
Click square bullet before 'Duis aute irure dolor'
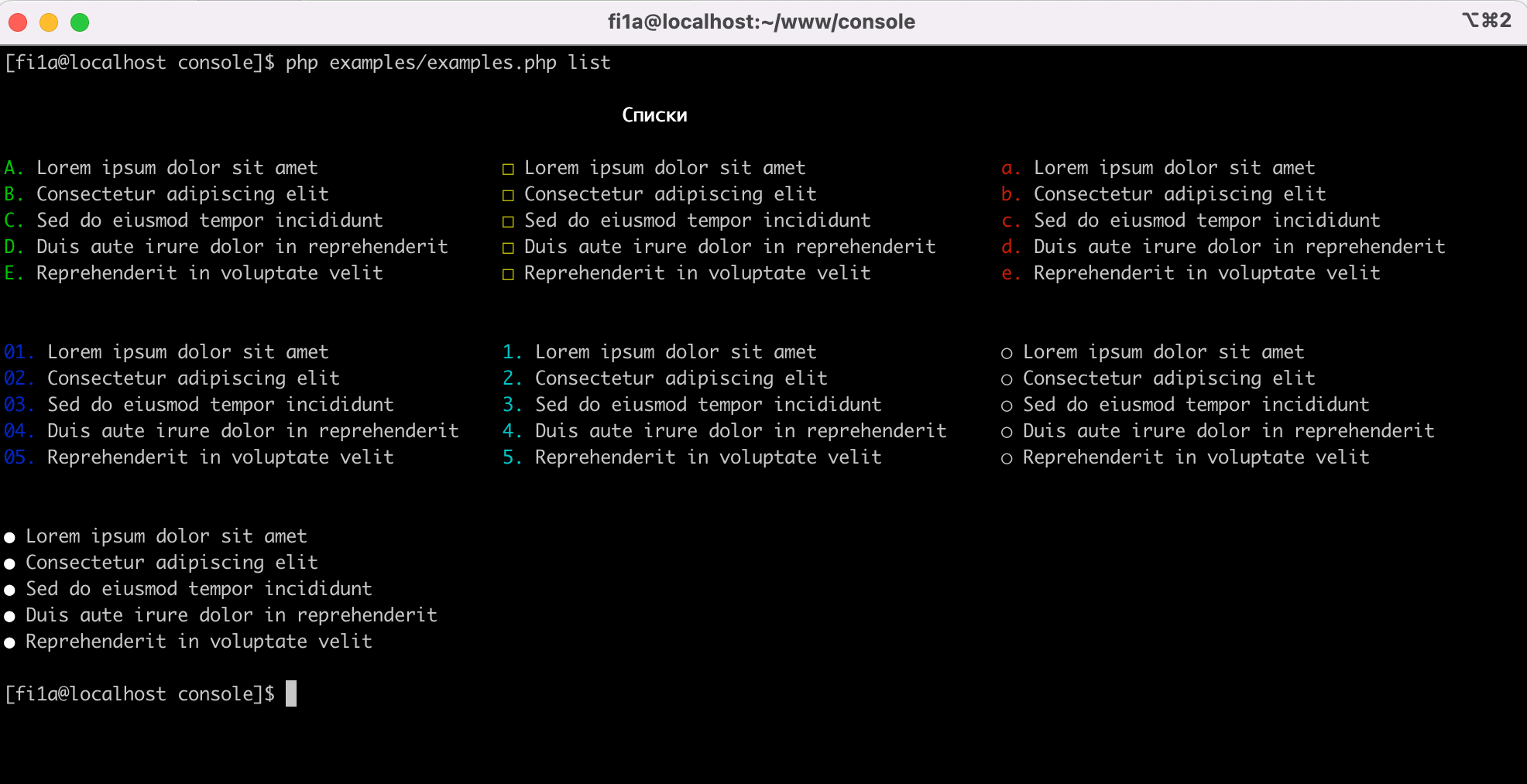point(508,248)
